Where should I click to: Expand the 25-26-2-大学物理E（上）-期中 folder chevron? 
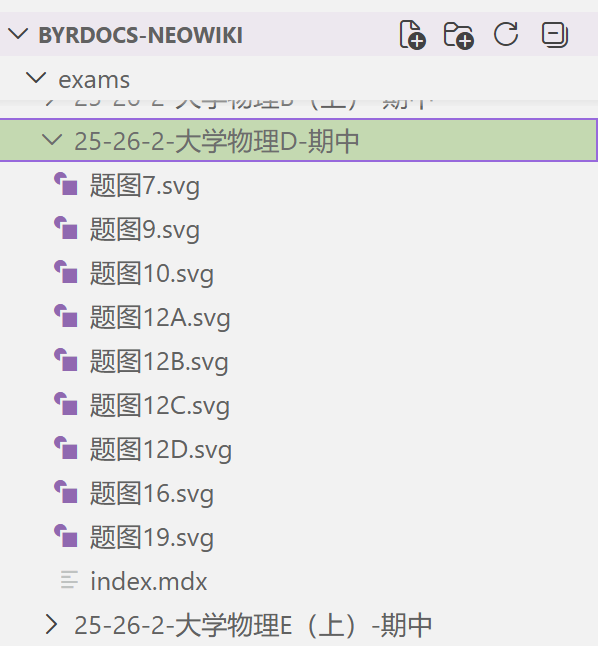click(51, 624)
